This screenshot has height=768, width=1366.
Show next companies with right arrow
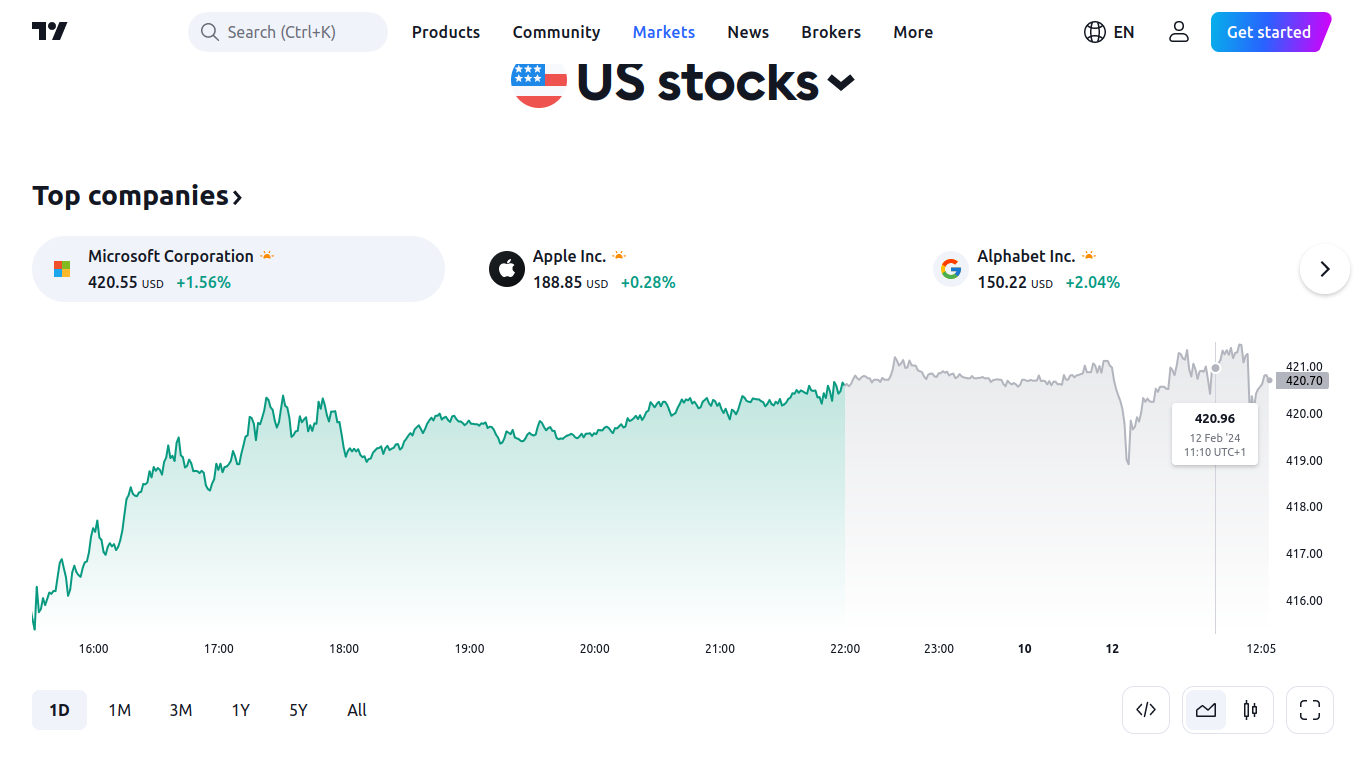(x=1325, y=269)
